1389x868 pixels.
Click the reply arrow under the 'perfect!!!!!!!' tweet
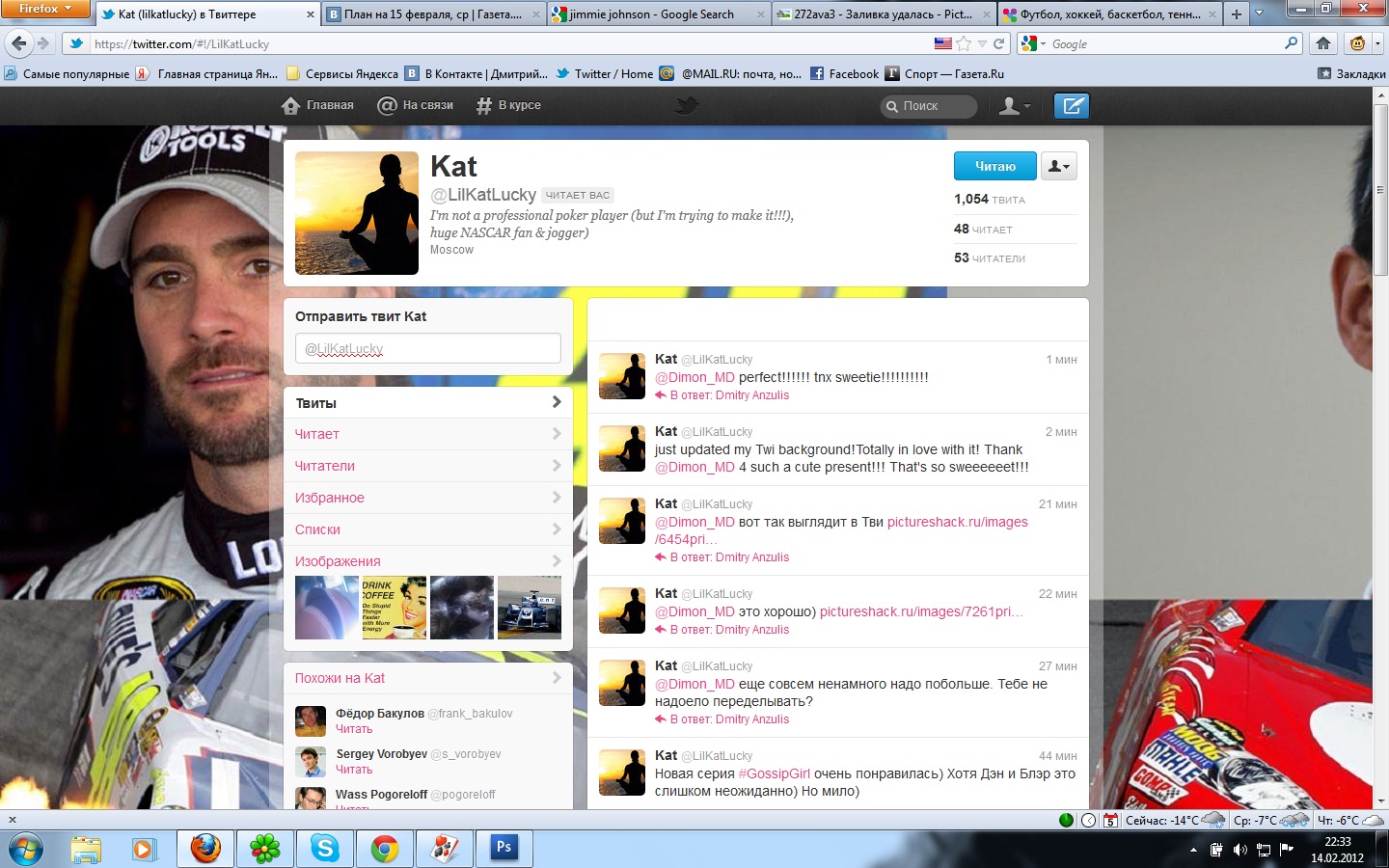click(x=661, y=395)
